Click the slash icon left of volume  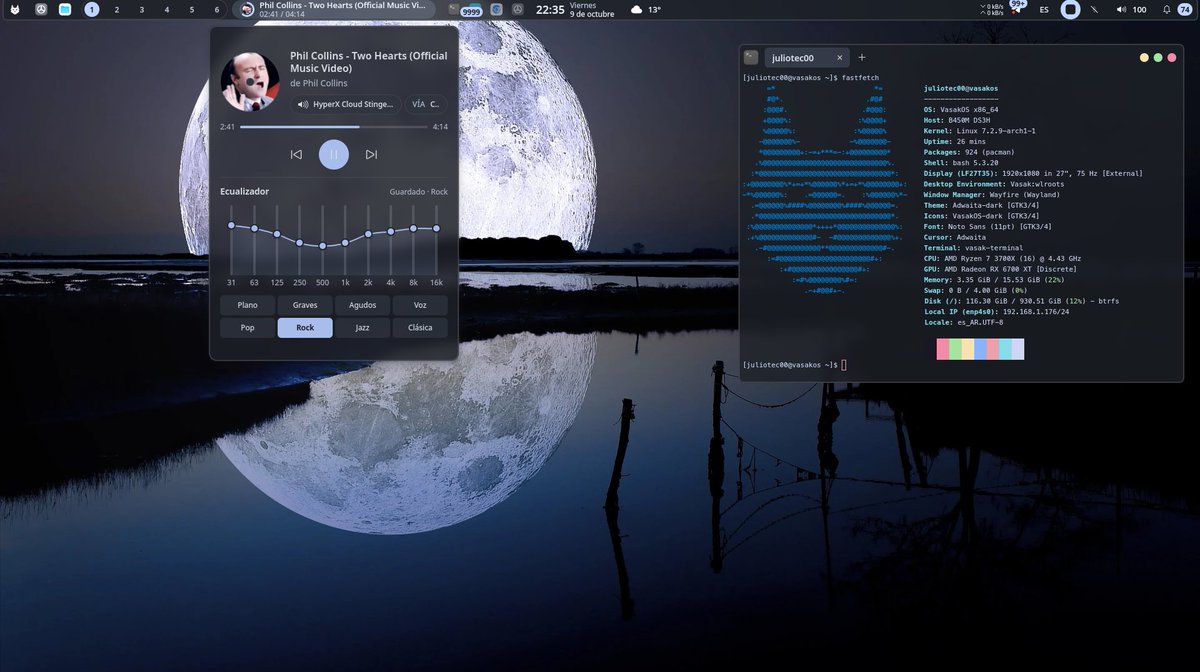coord(1095,9)
